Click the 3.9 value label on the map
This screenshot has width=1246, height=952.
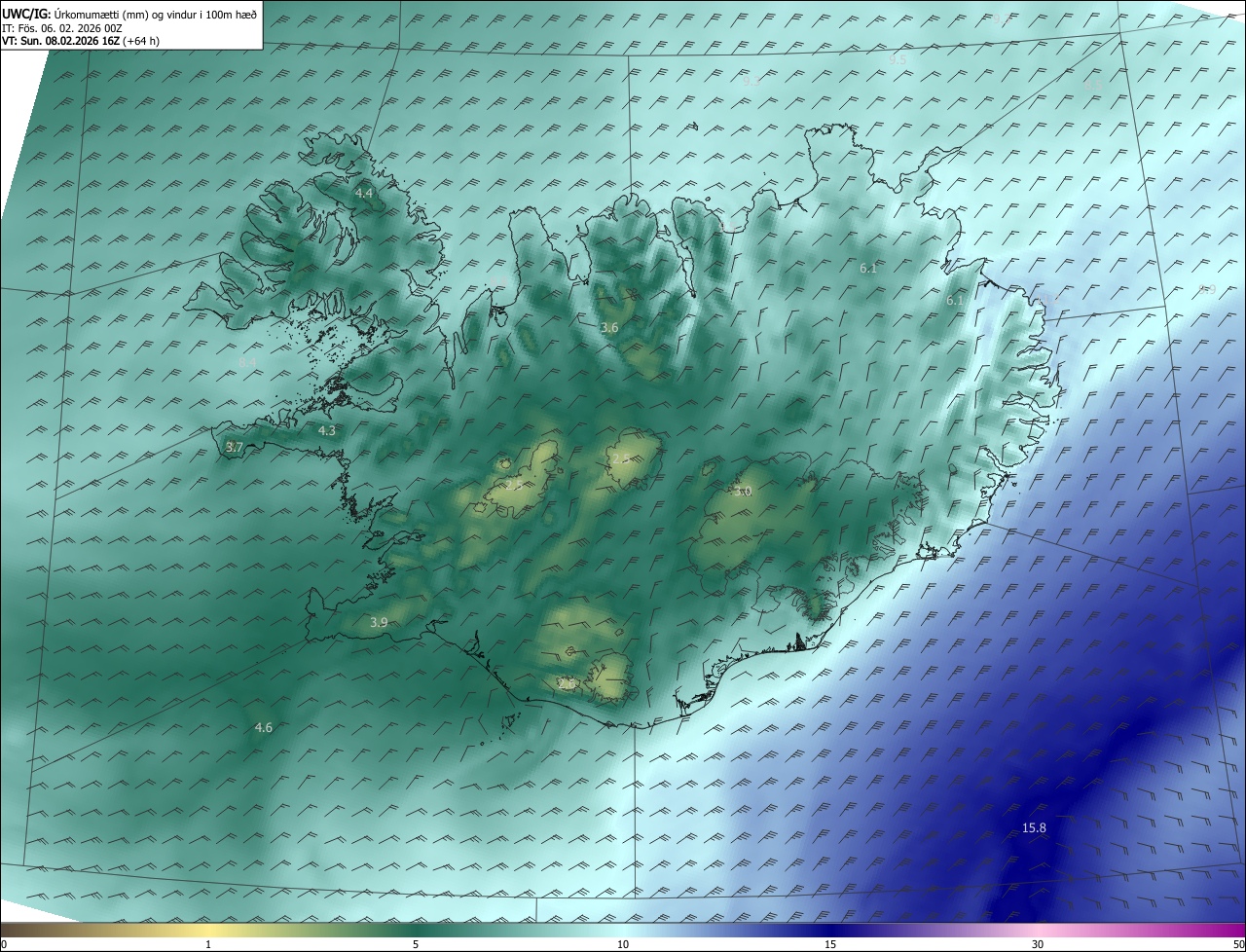pos(379,622)
